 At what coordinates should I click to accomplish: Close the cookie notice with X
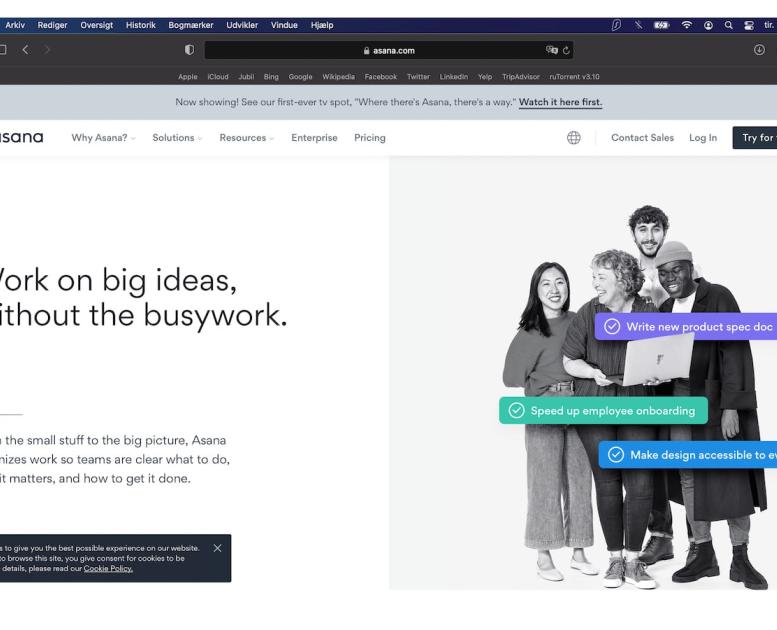tap(217, 548)
